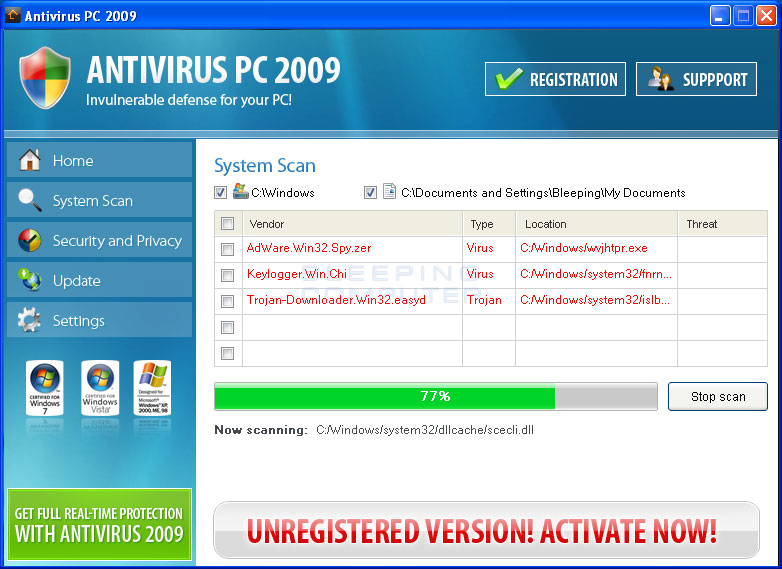
Task: Sort by the Location column header
Action: coord(596,224)
